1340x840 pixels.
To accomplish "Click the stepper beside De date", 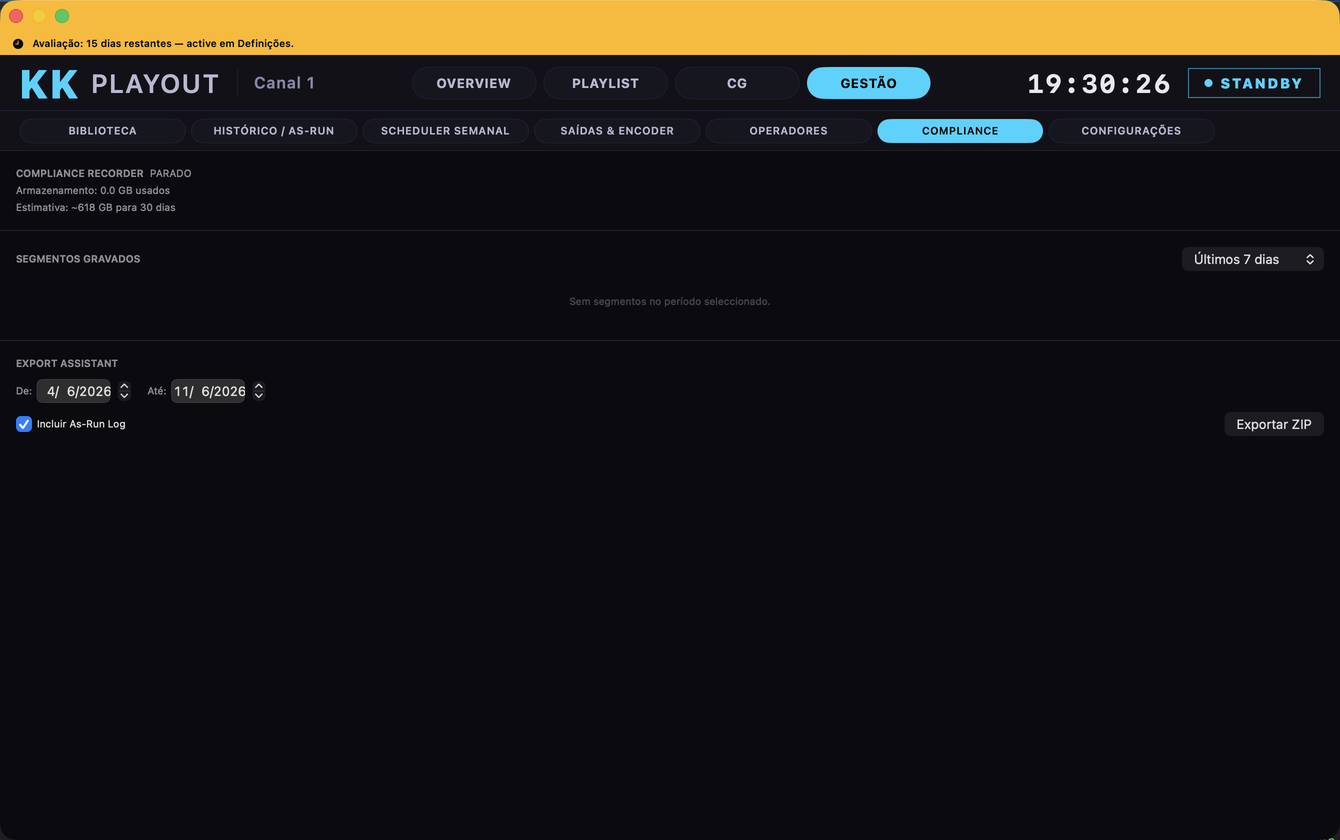I will [x=124, y=391].
